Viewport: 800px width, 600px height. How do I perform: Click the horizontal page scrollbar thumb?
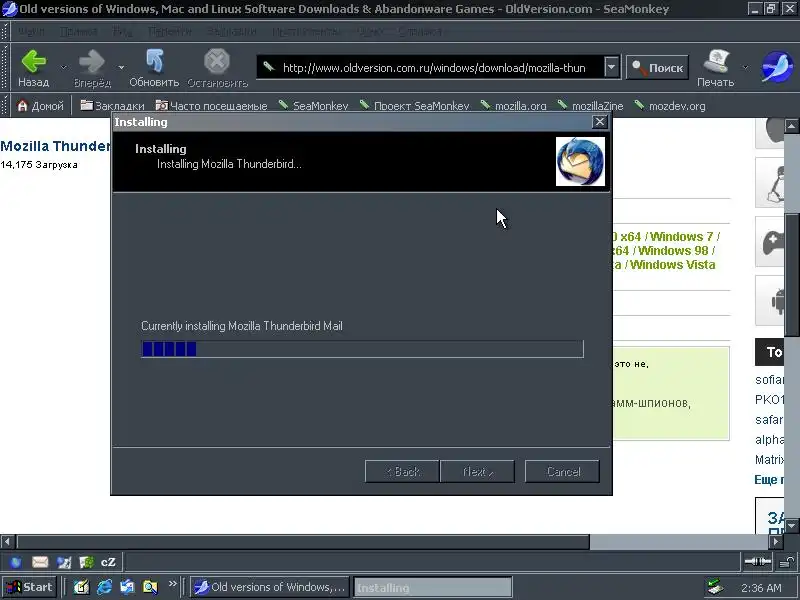[303, 541]
